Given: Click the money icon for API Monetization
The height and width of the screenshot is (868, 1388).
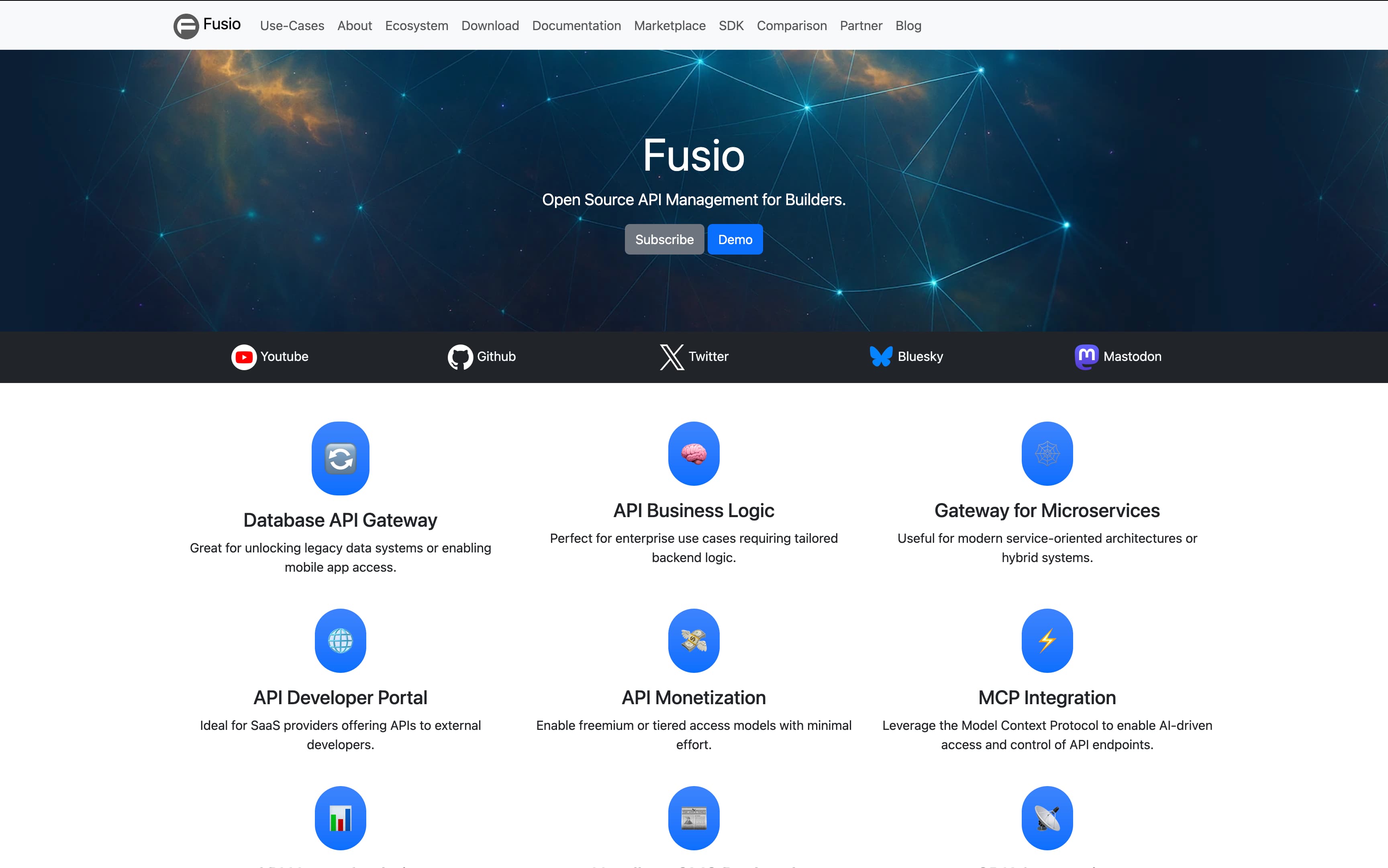Looking at the screenshot, I should coord(693,641).
